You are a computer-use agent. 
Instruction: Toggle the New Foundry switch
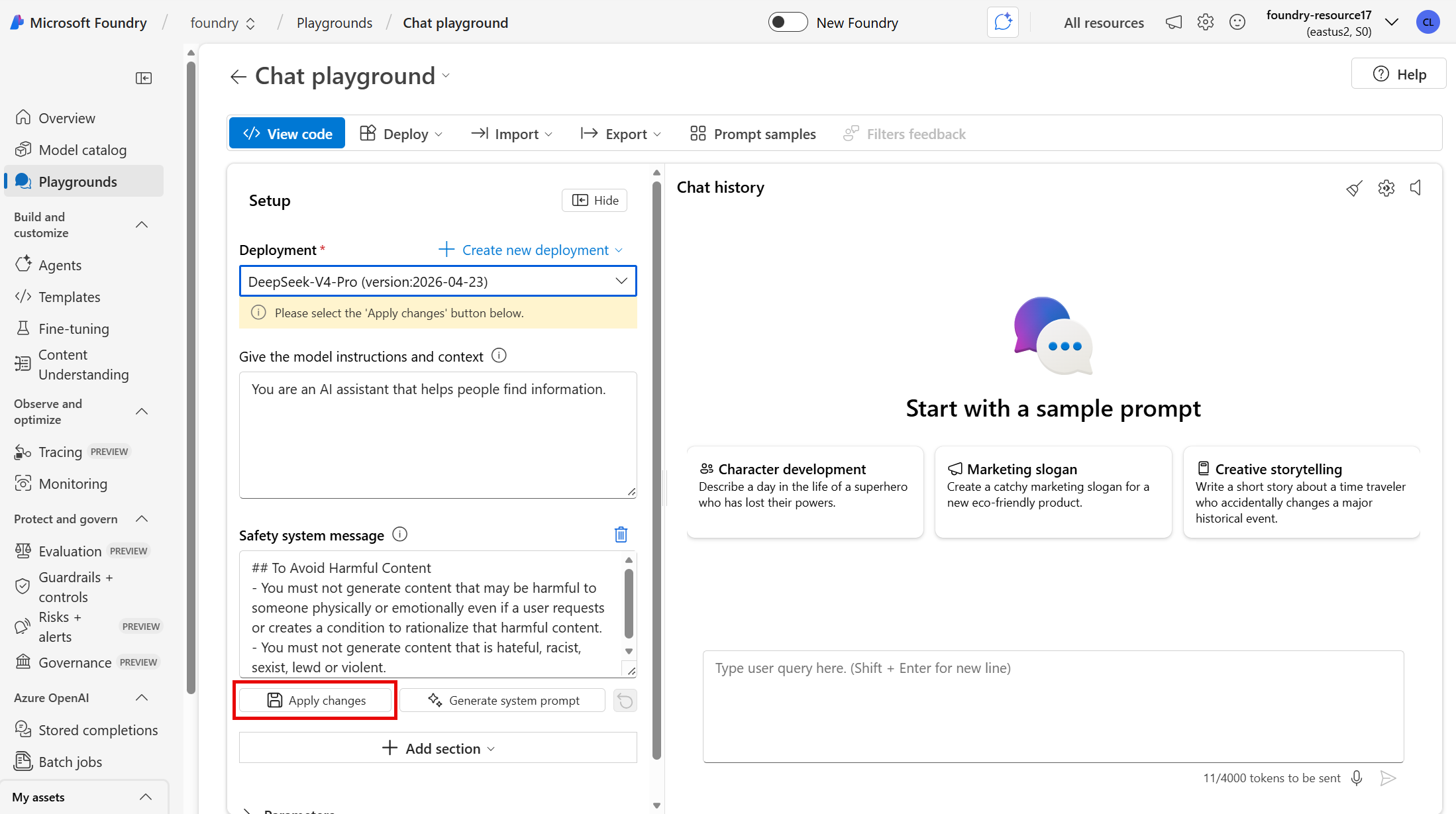click(x=788, y=23)
